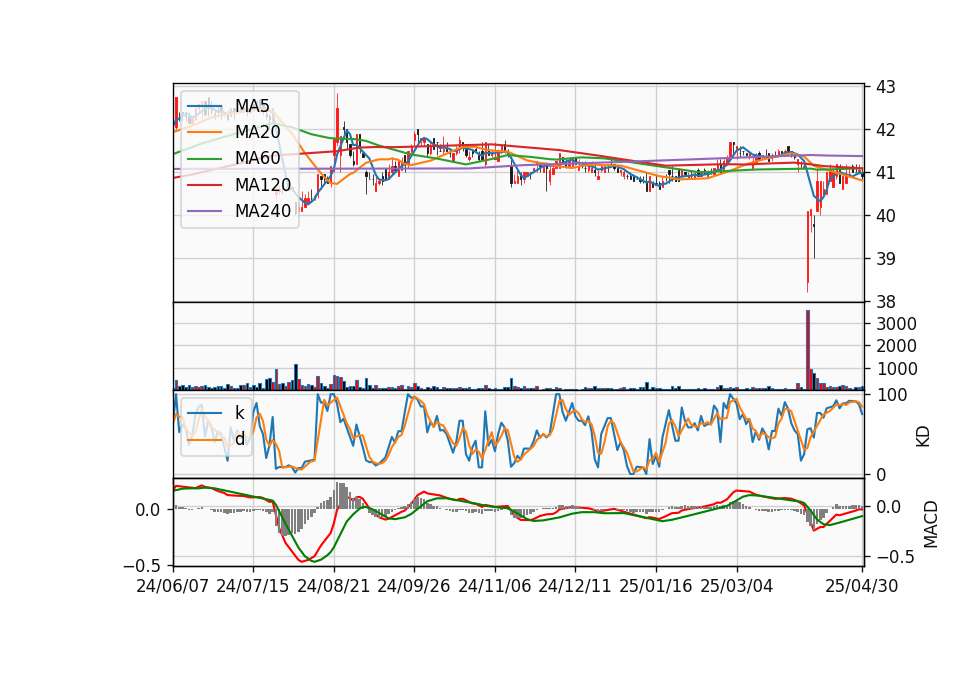
Task: Click the 25/04/30 date axis label
Action: tap(862, 586)
